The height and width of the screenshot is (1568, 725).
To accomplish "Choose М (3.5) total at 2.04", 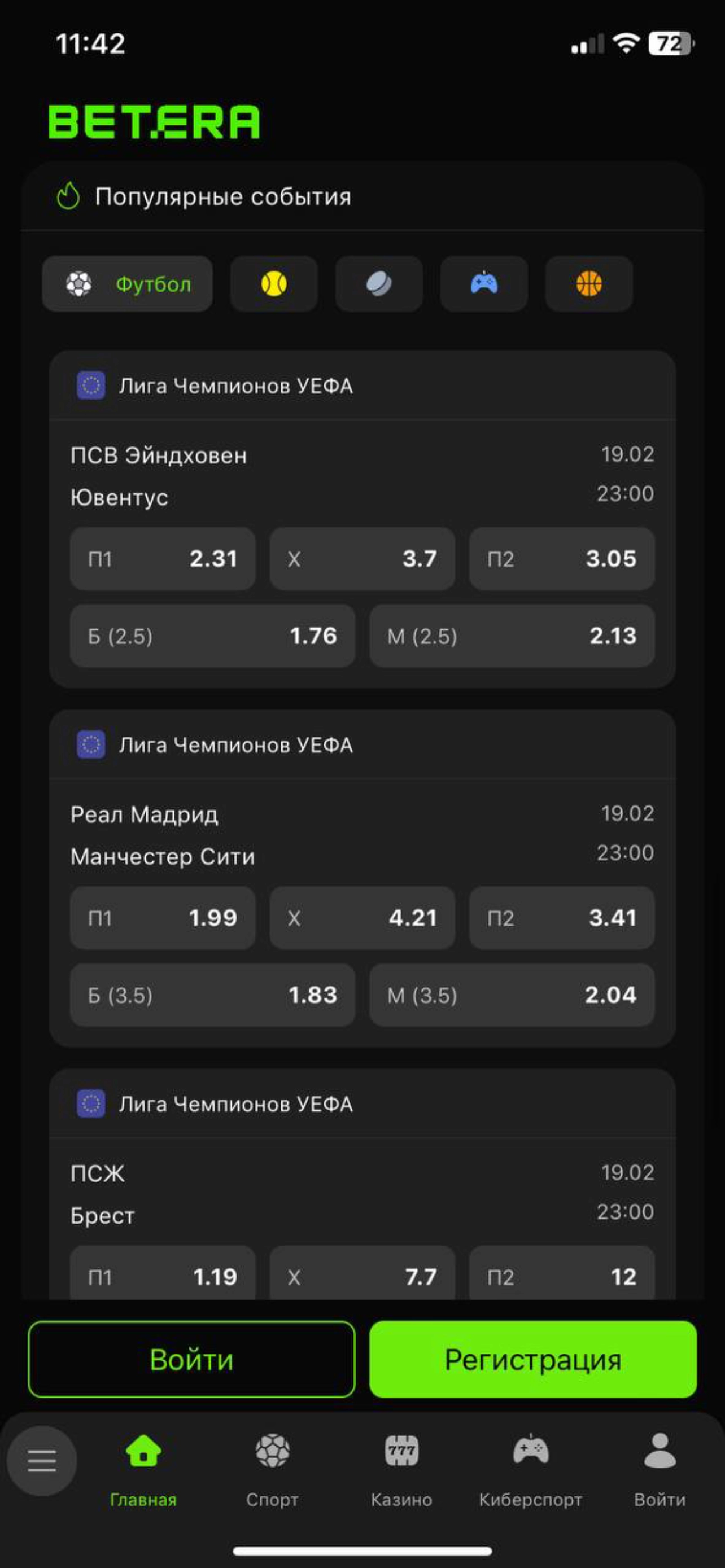I will pos(512,995).
